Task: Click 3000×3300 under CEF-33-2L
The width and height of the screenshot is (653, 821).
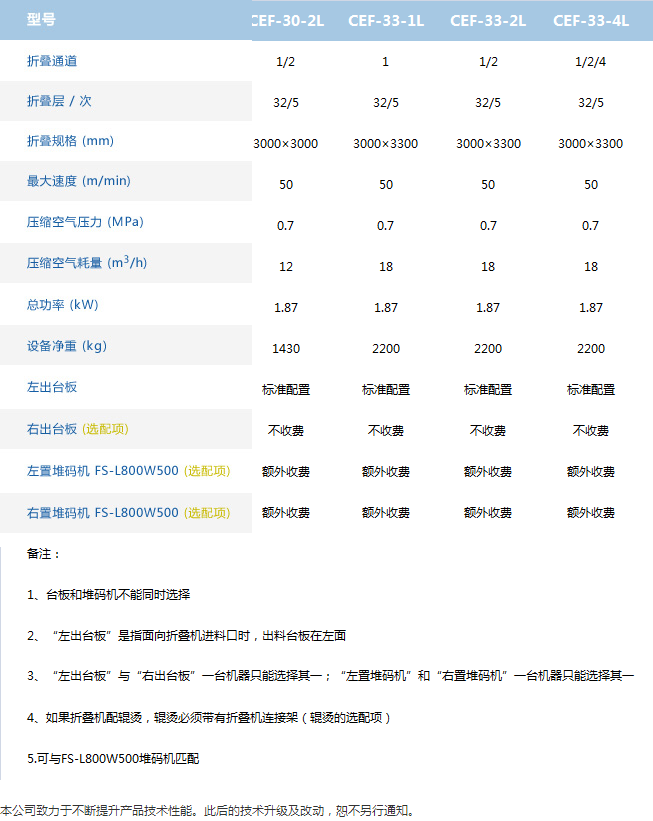Action: tap(488, 143)
